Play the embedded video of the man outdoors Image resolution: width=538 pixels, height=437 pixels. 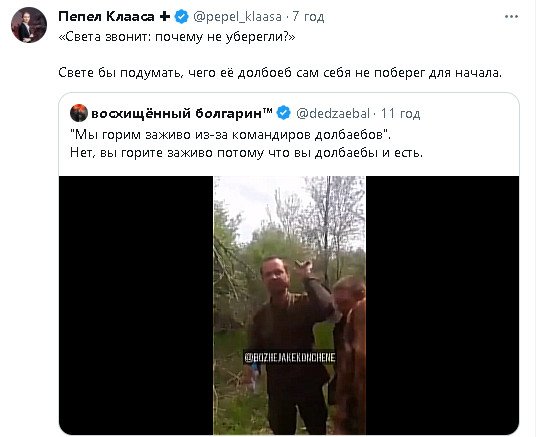(x=290, y=305)
